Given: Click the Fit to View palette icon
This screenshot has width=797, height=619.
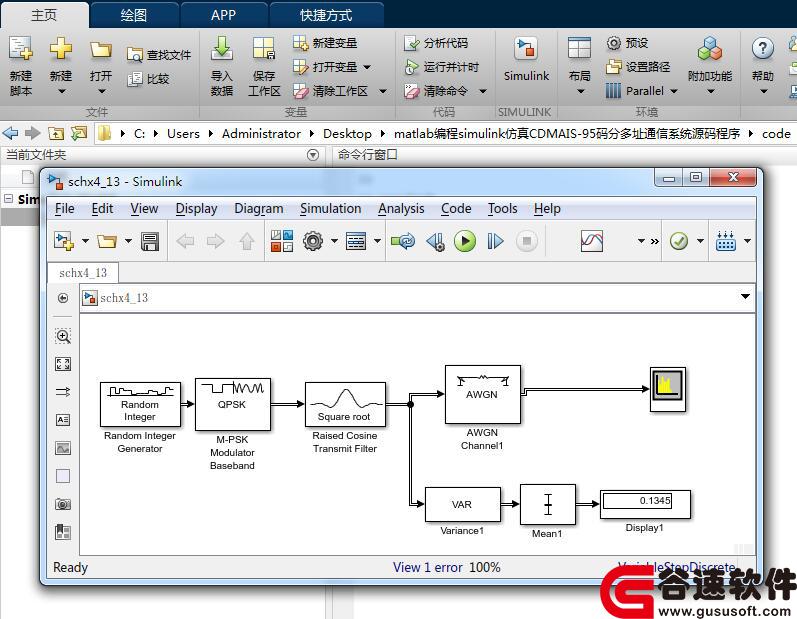Looking at the screenshot, I should [63, 364].
